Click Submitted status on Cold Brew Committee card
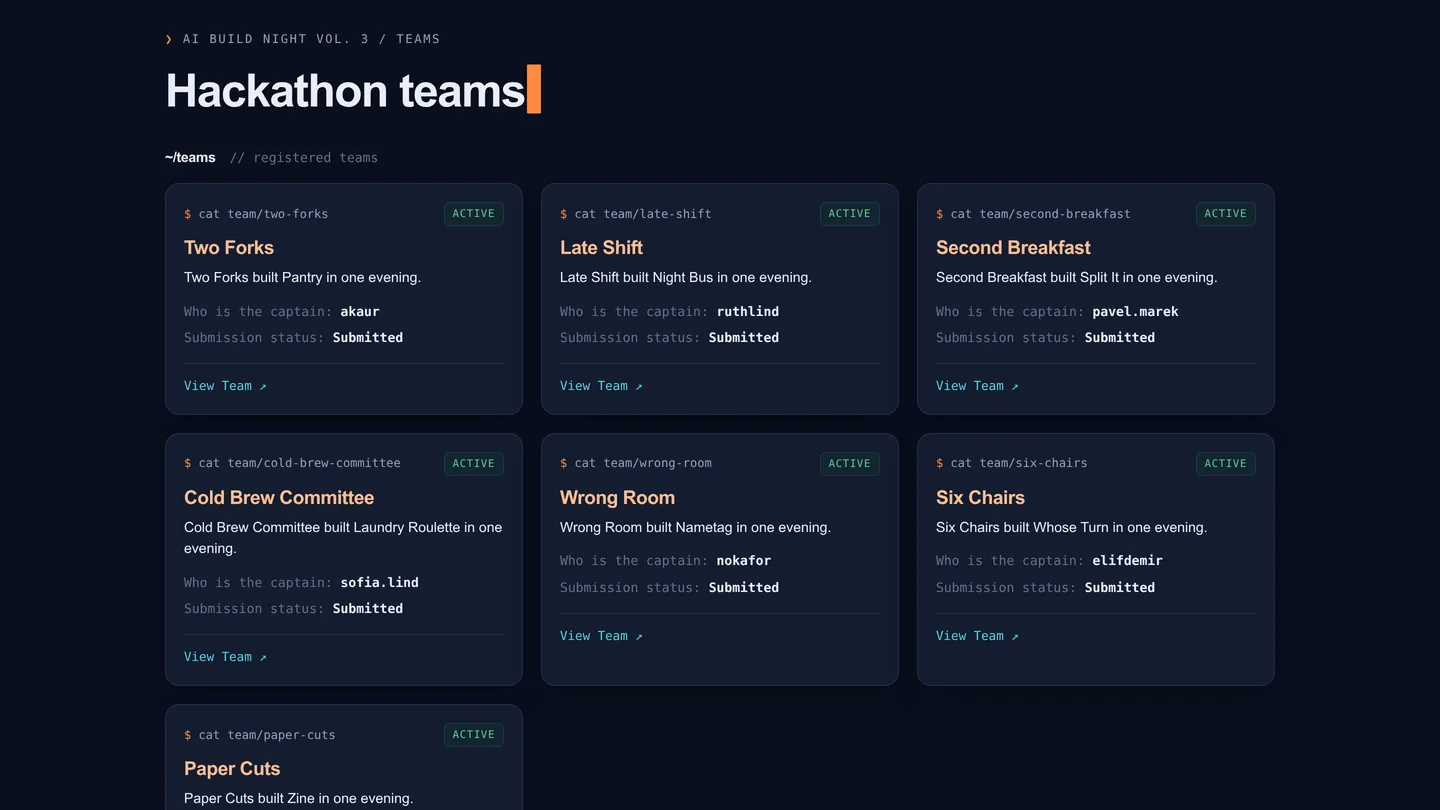This screenshot has width=1440, height=810. (368, 609)
